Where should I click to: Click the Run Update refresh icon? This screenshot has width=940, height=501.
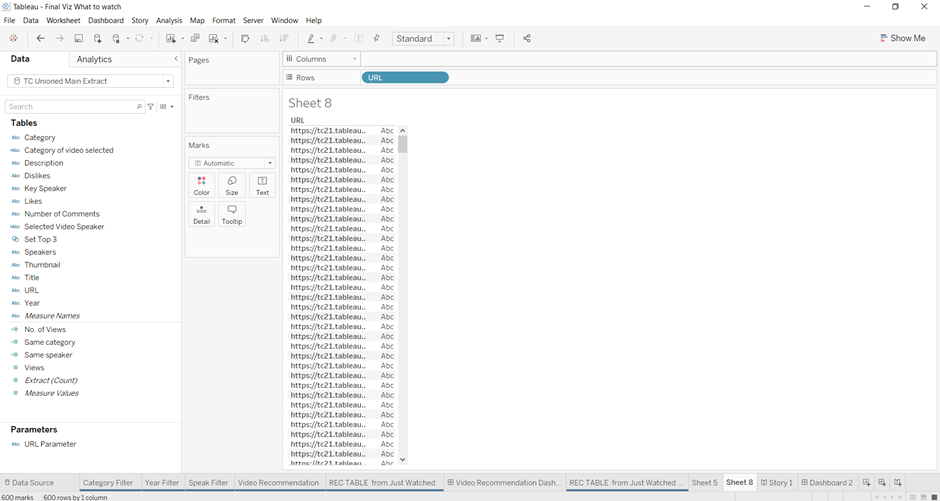coord(139,38)
